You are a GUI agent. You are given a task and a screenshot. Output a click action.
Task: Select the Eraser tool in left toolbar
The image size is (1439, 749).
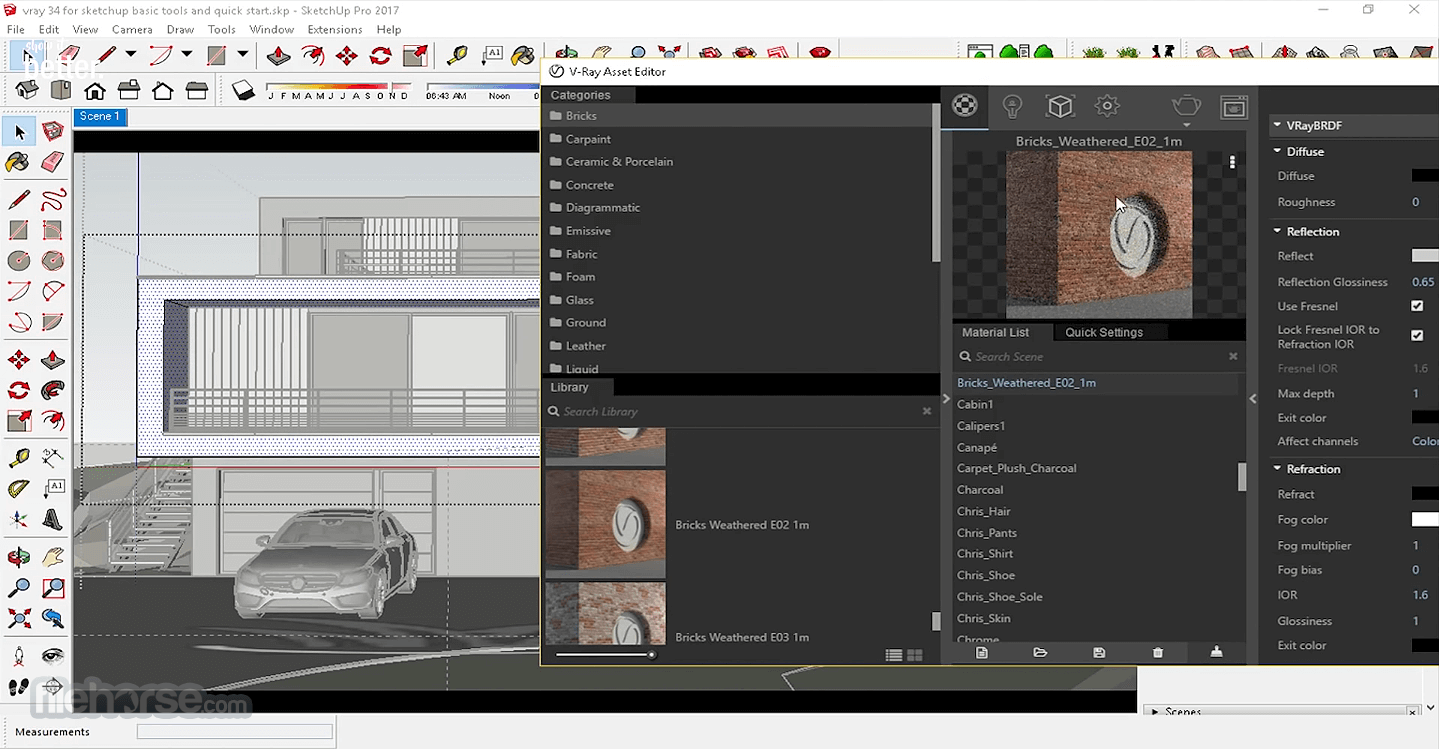tap(53, 162)
